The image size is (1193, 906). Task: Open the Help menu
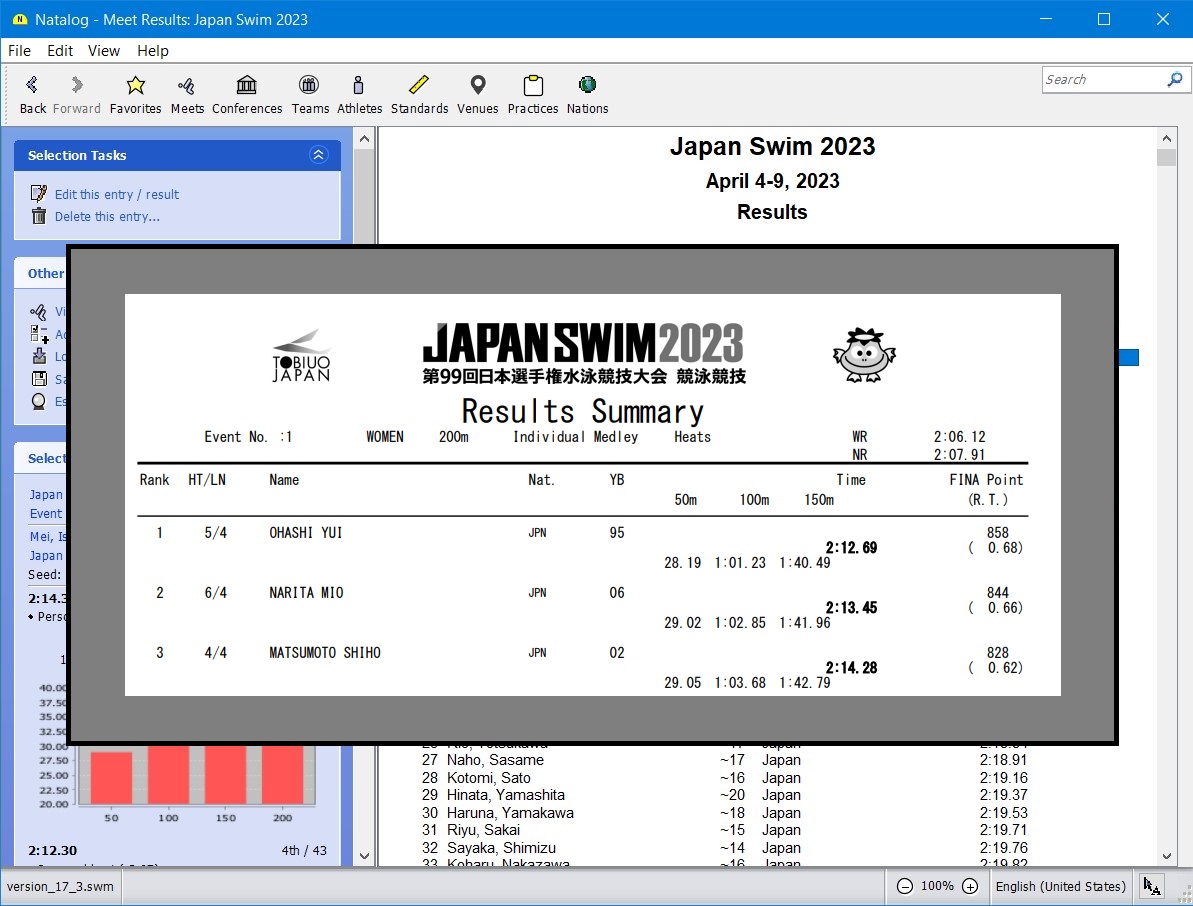pyautogui.click(x=153, y=51)
